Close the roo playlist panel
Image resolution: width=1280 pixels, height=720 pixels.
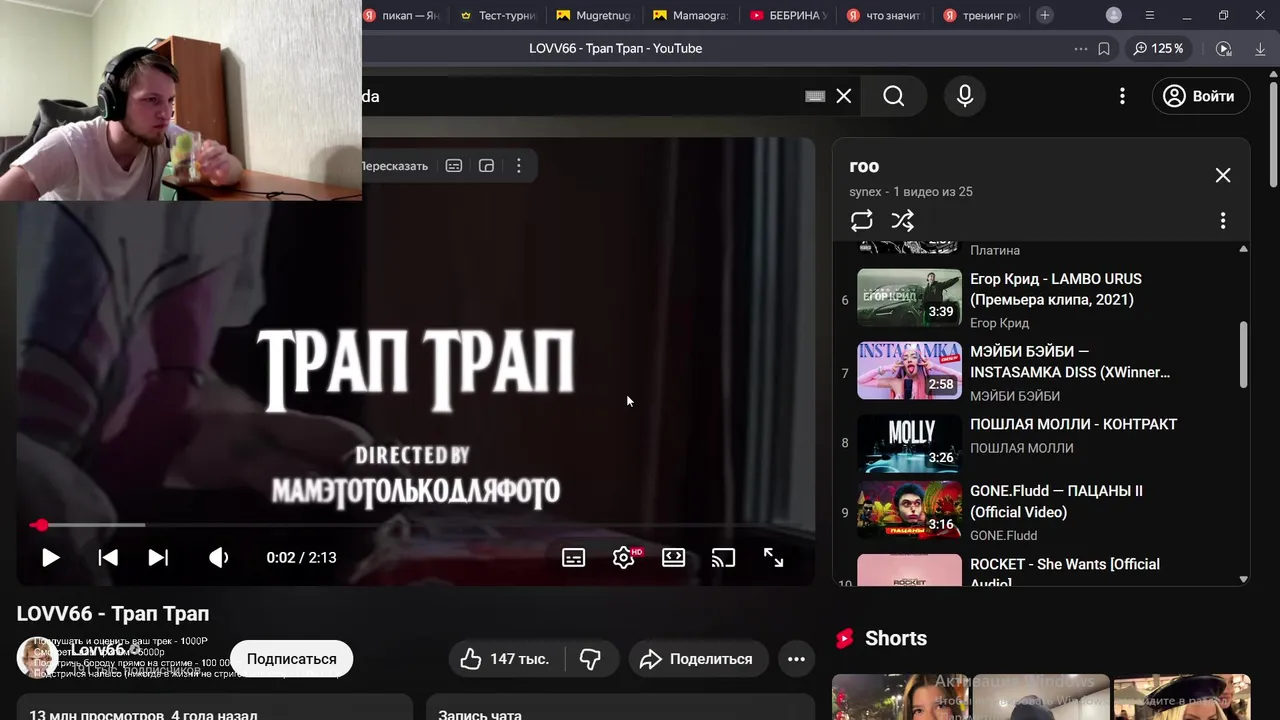pyautogui.click(x=1223, y=175)
